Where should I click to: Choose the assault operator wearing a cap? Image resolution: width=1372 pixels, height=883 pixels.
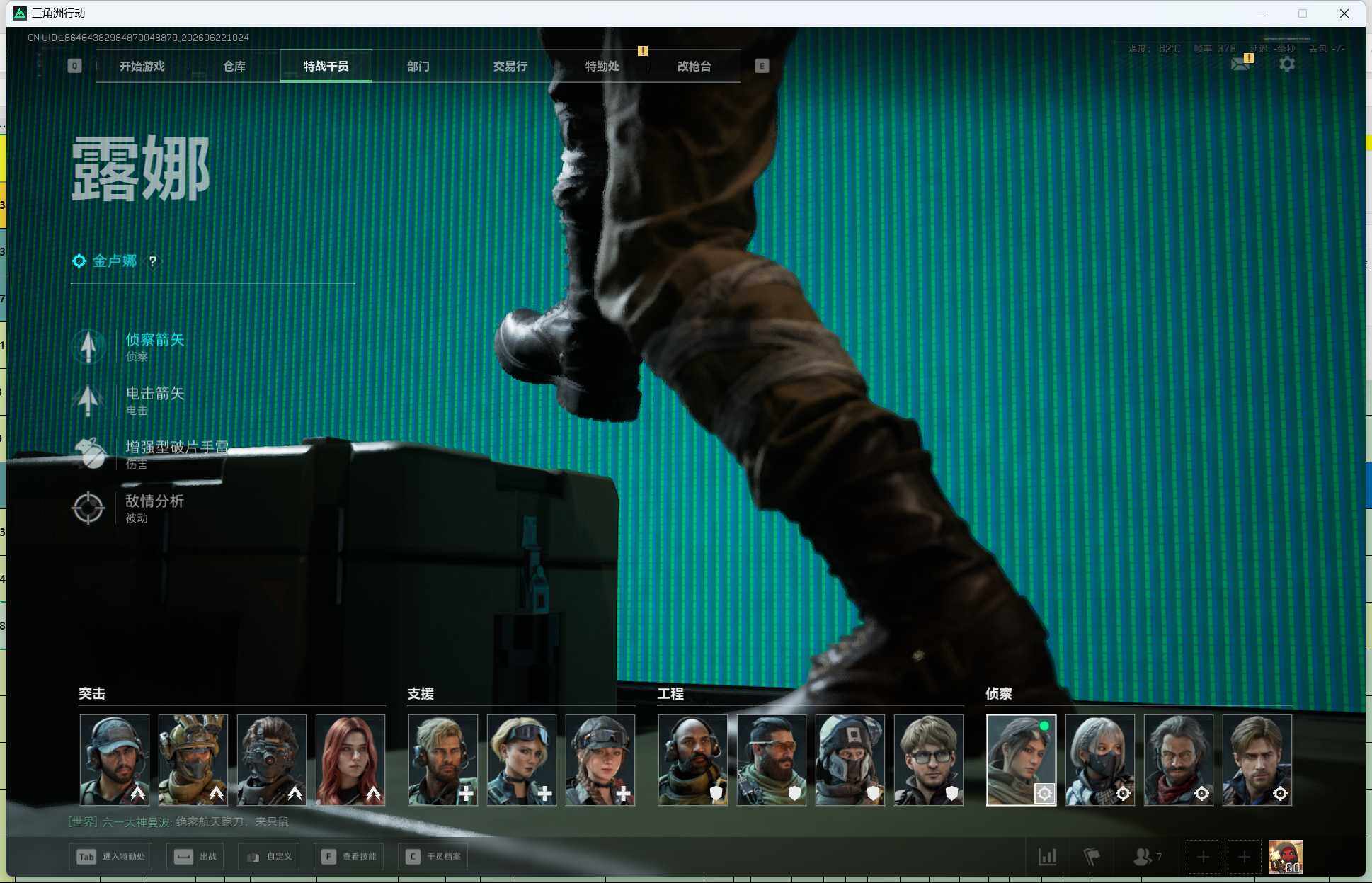(115, 760)
